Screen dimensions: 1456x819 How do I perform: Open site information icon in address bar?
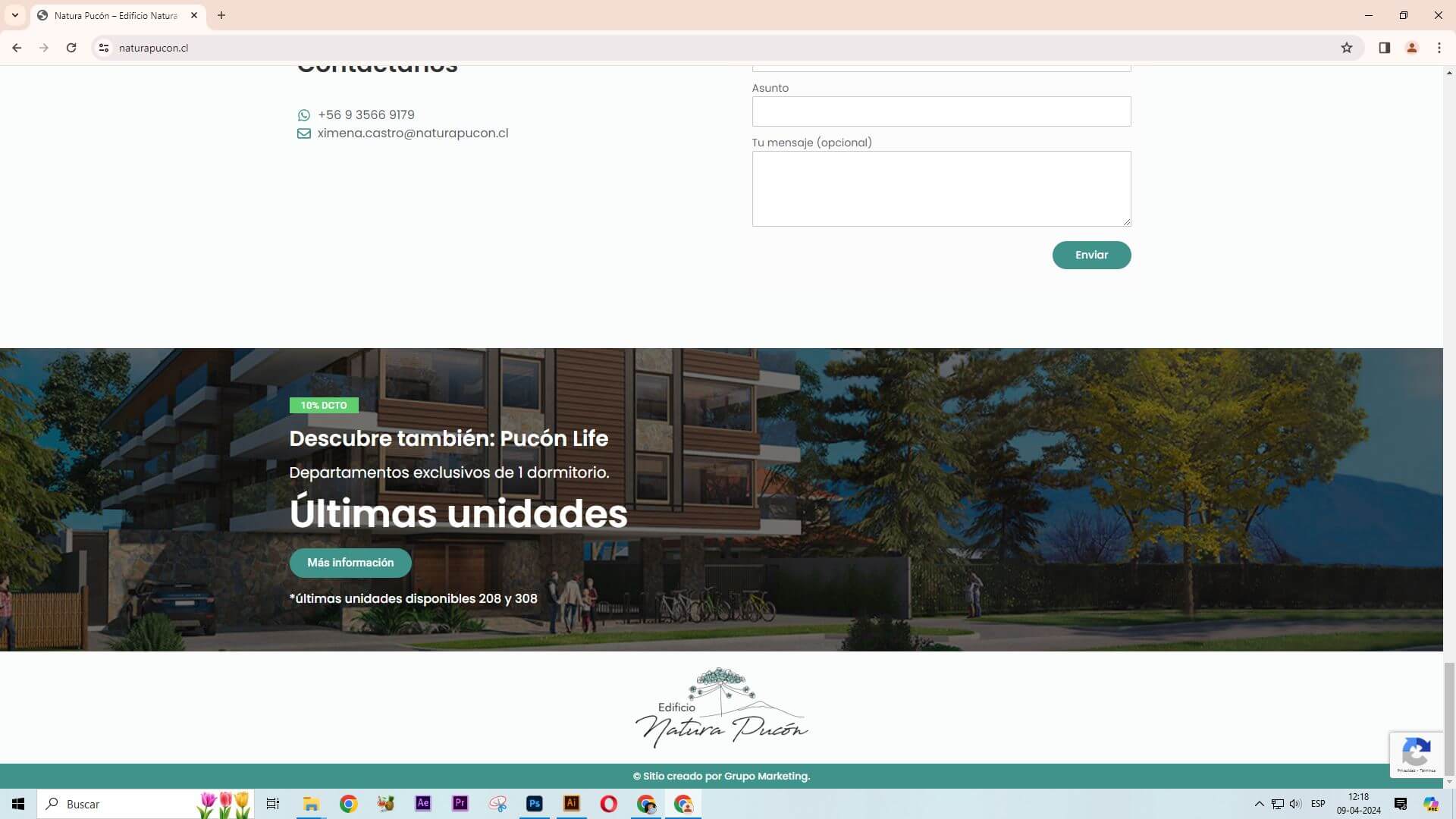point(104,48)
